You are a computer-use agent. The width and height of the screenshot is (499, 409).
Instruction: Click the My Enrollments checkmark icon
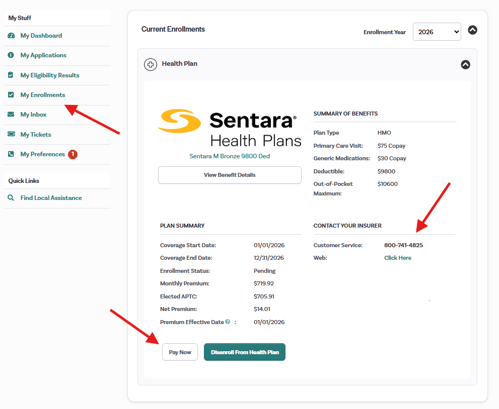[x=11, y=95]
